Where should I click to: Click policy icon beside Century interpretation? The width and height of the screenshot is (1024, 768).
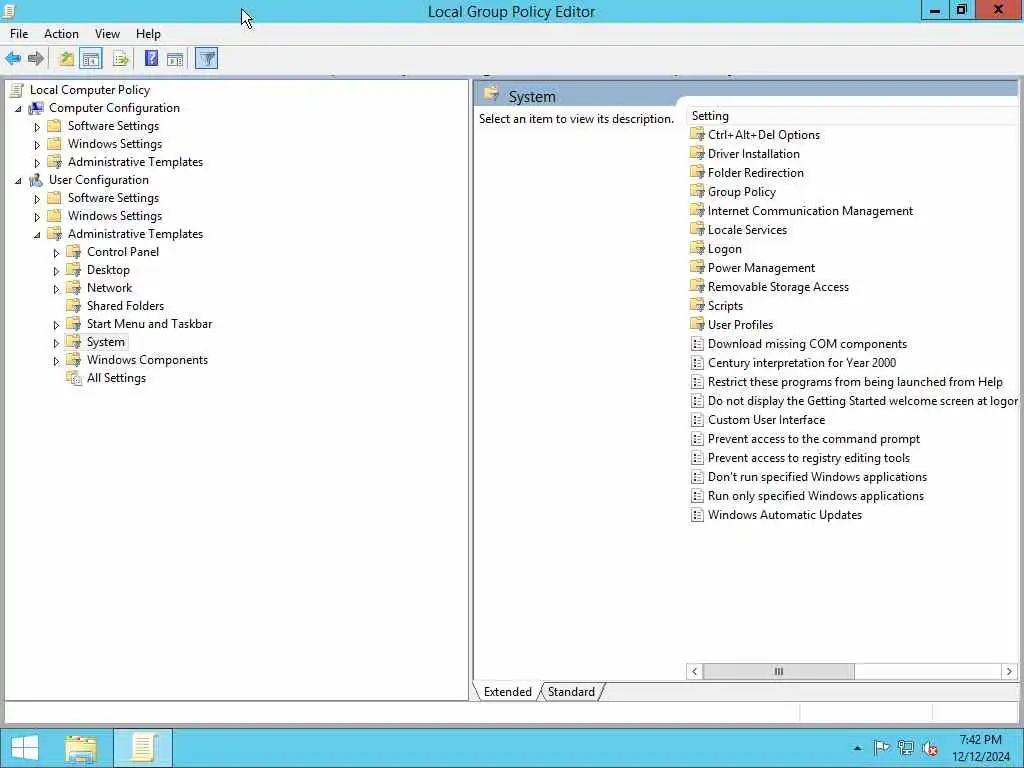point(697,363)
